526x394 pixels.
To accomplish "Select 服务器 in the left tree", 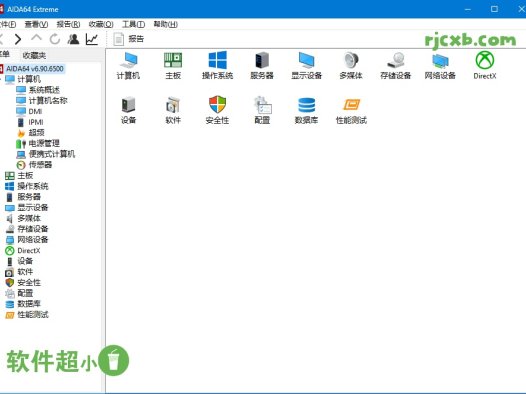I will click(23, 197).
